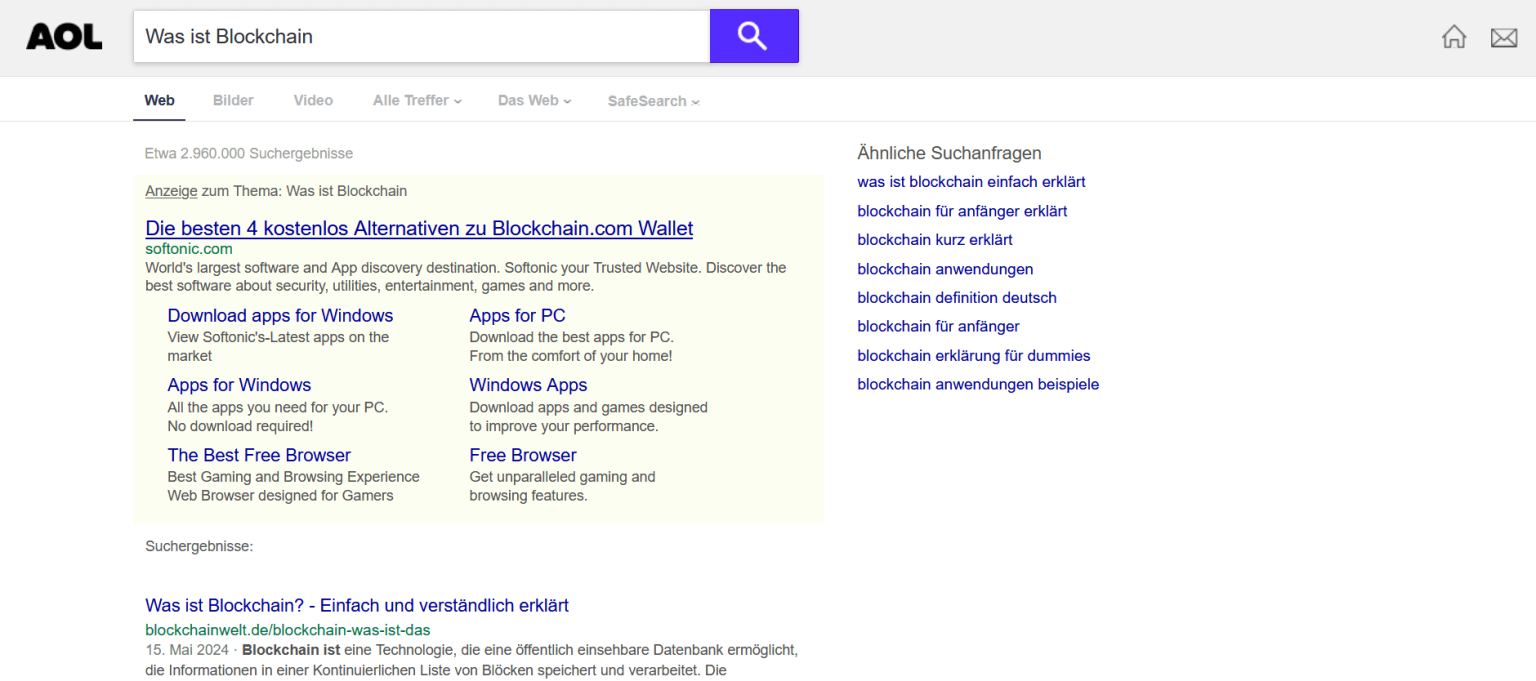Open the Download apps for Windows link
Viewport: 1536px width, 681px height.
(280, 316)
